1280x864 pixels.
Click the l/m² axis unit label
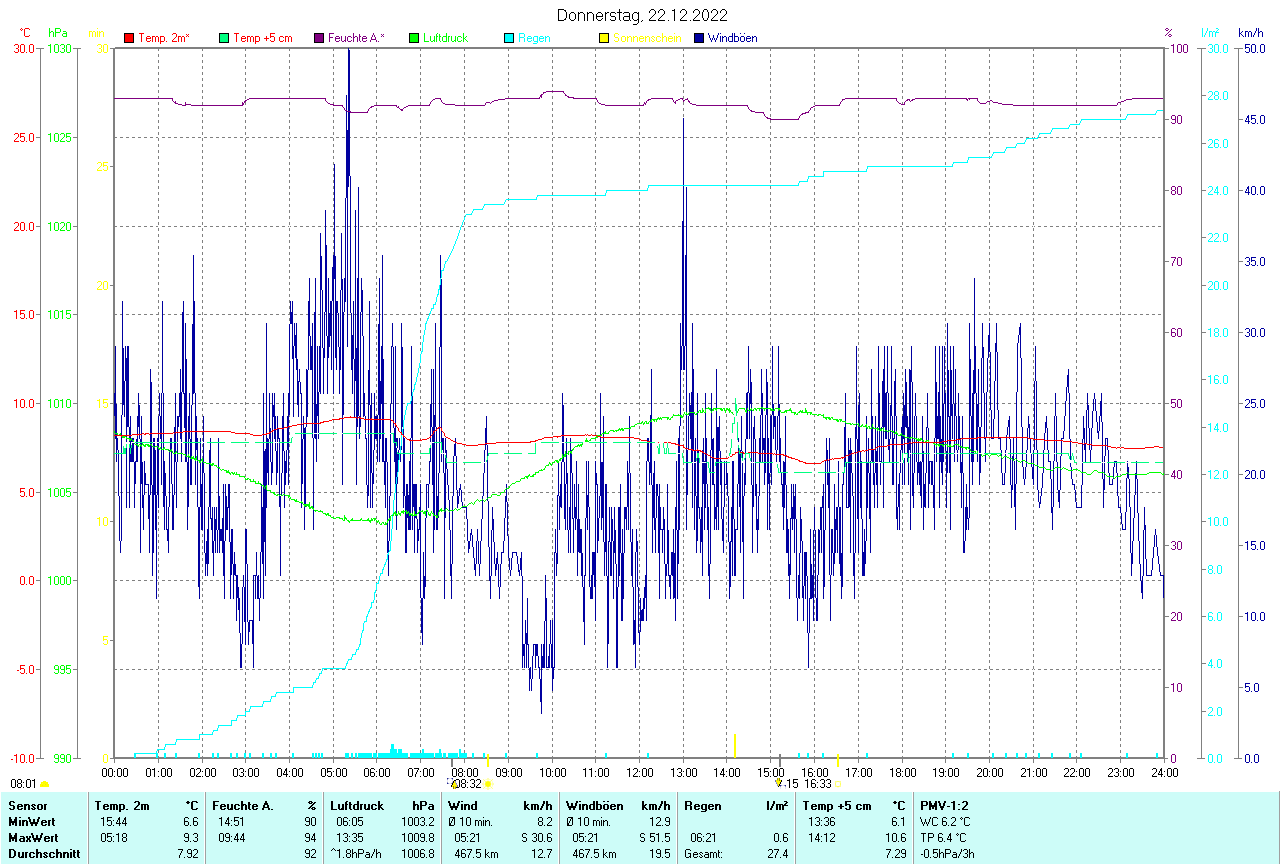pos(1212,33)
